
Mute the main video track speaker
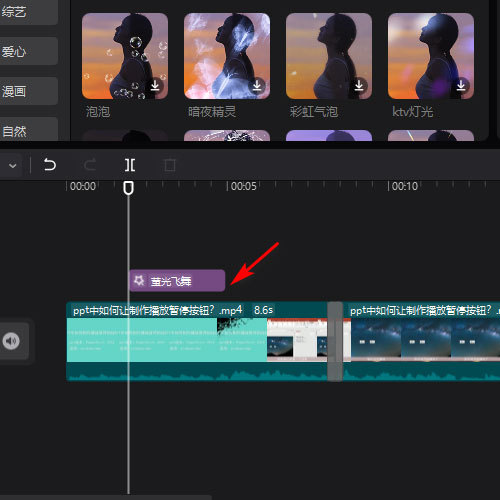(11, 341)
